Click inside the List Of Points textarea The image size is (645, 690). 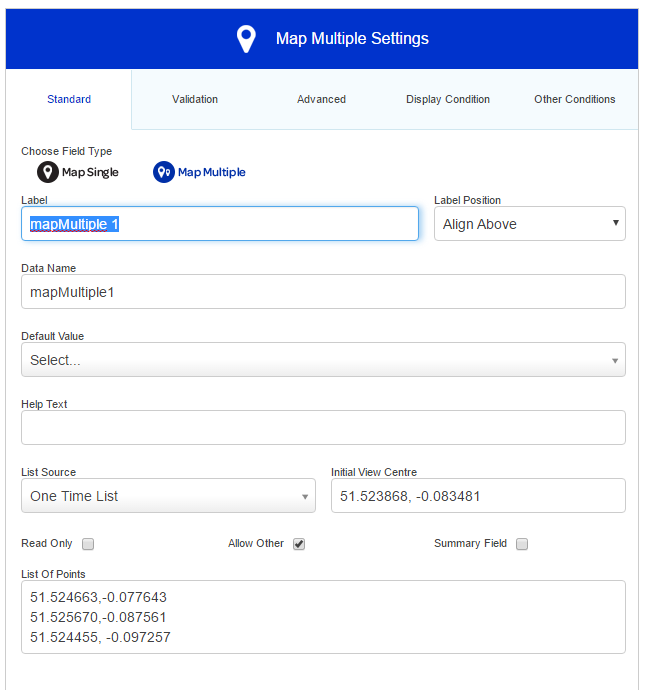point(323,617)
